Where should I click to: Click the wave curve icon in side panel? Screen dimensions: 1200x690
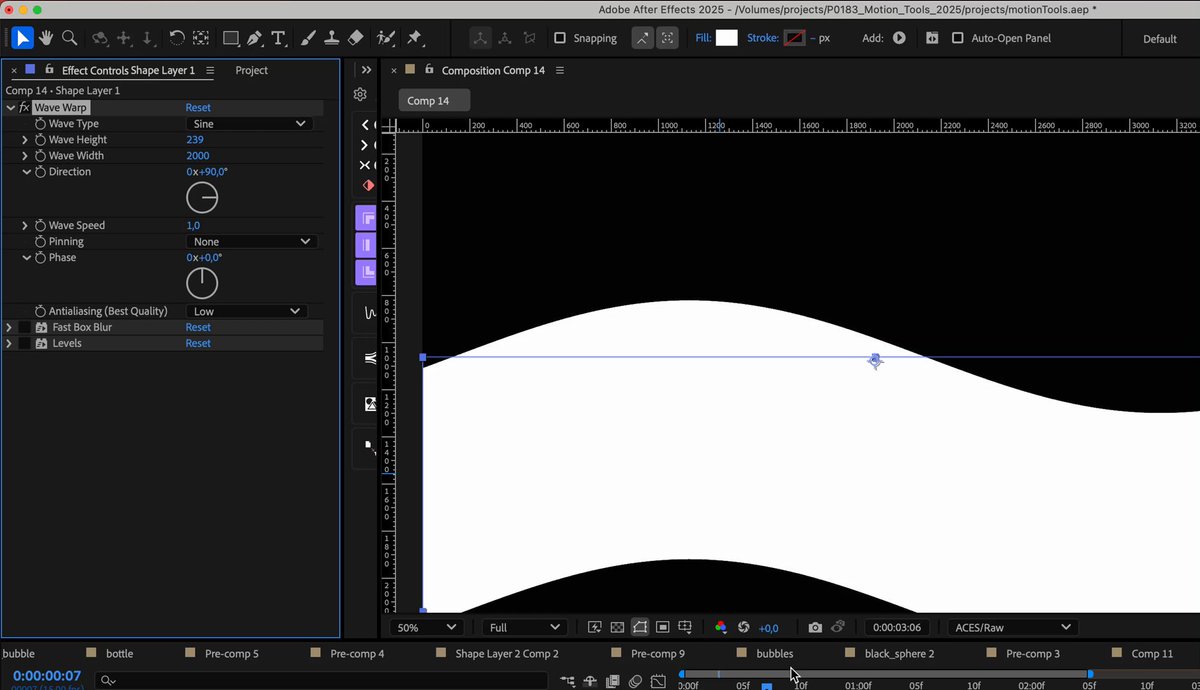[370, 313]
